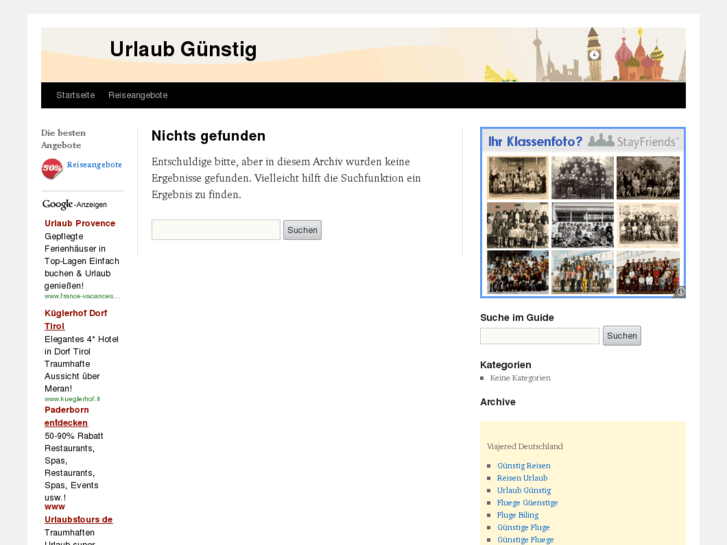Open the Reiseangebote navigation menu item

pyautogui.click(x=138, y=95)
